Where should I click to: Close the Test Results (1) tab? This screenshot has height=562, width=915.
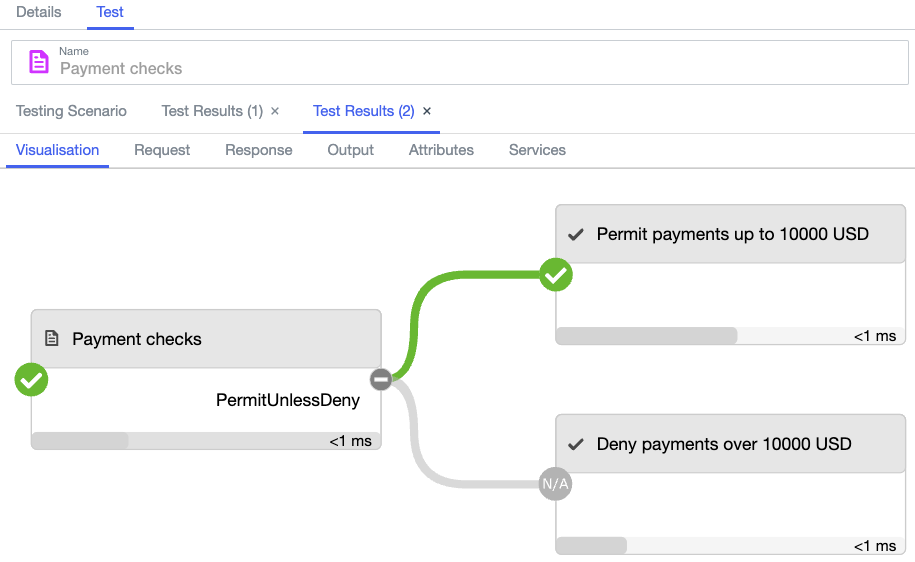[x=275, y=111]
